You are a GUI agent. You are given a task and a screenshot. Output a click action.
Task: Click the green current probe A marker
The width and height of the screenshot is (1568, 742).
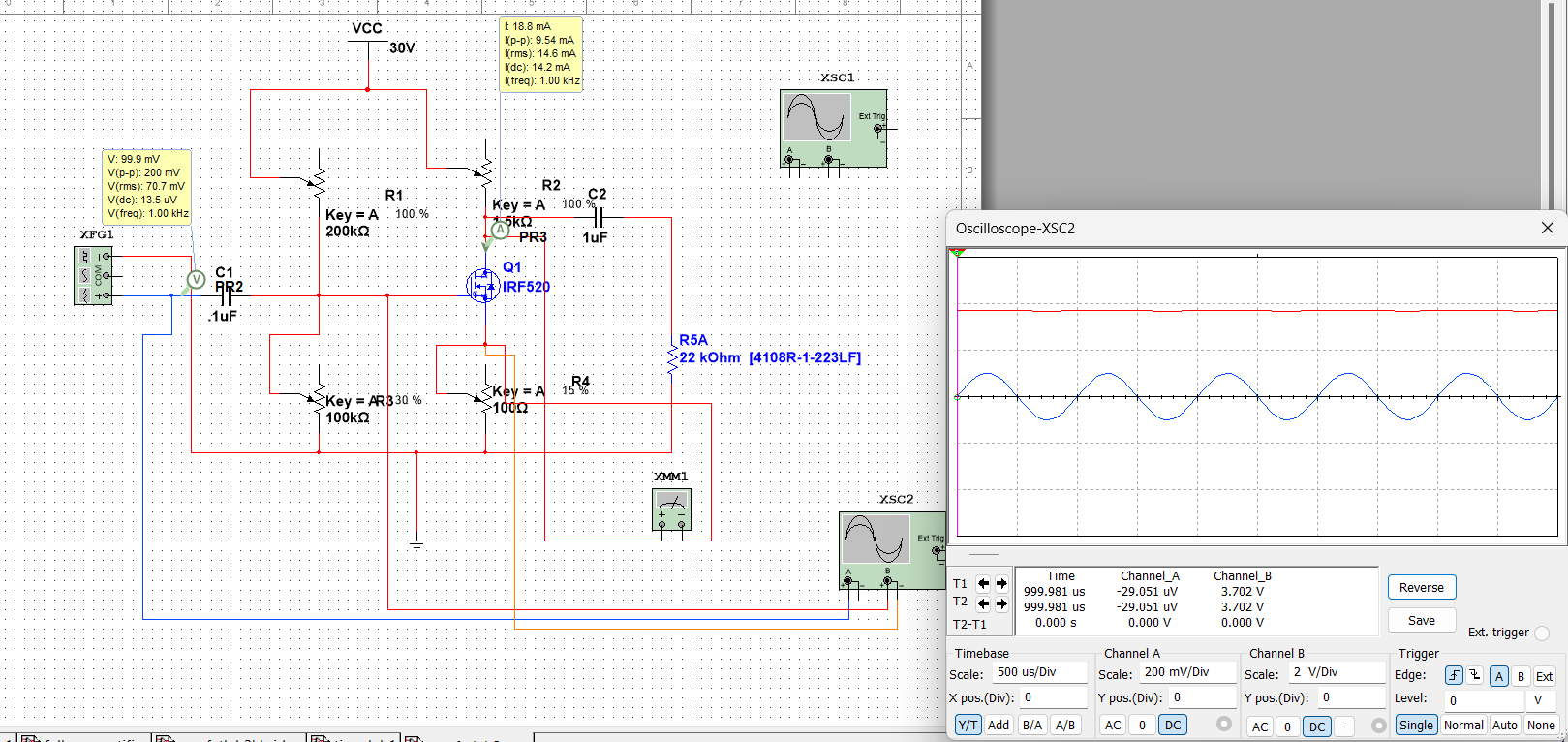(500, 231)
